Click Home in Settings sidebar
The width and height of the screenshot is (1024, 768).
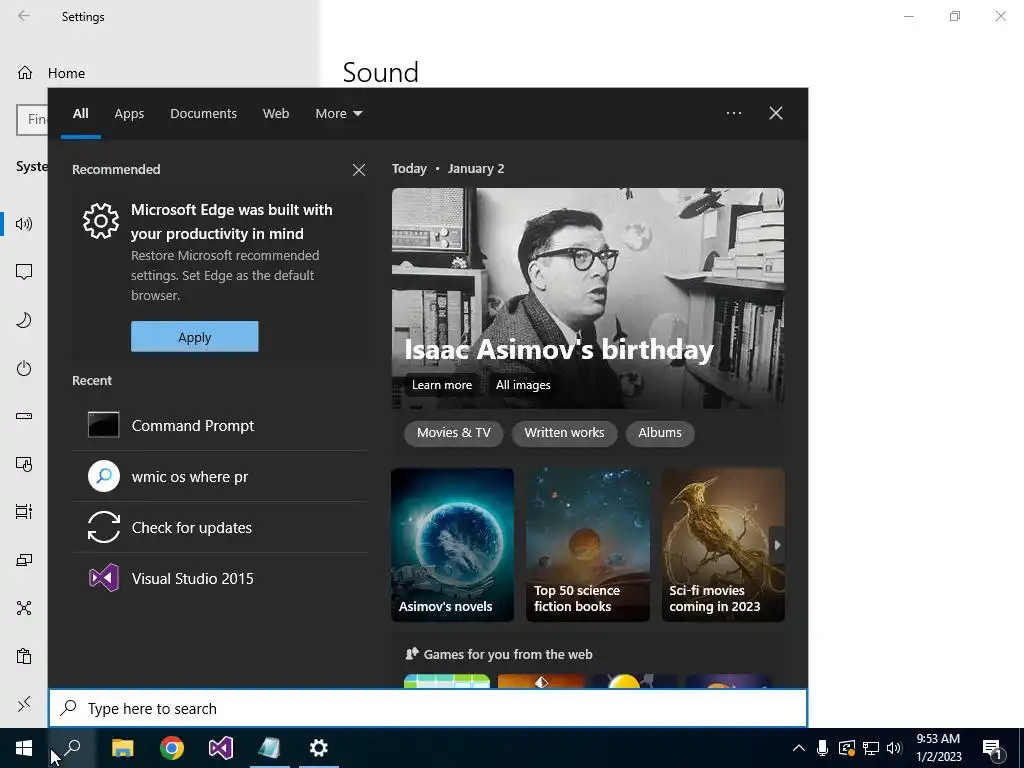(x=66, y=73)
